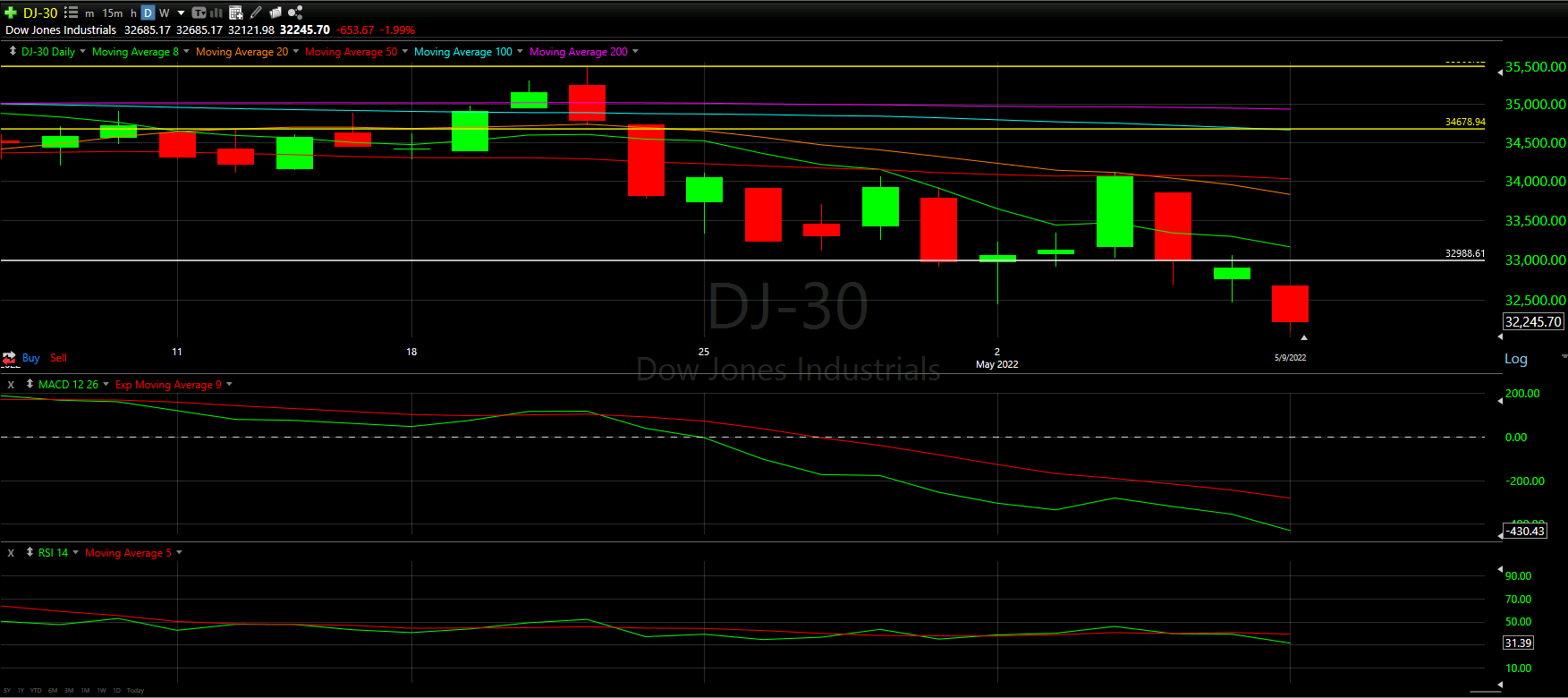The height and width of the screenshot is (698, 1568).
Task: Click the trade arrows icon beside Buy
Action: tap(9, 358)
